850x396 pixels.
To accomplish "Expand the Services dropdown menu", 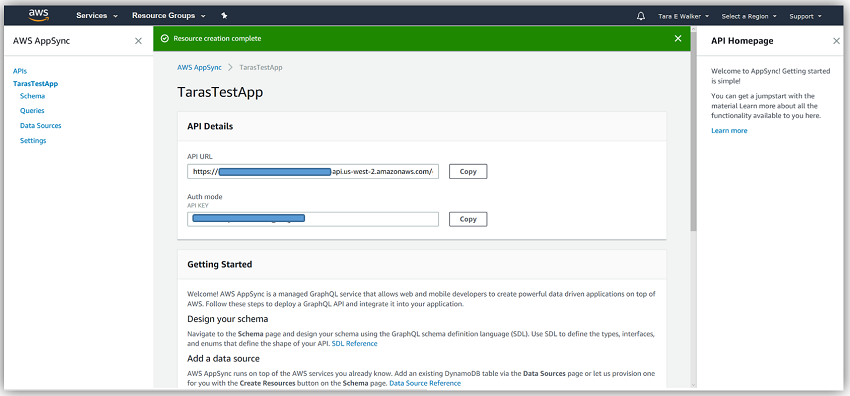I will (x=97, y=16).
